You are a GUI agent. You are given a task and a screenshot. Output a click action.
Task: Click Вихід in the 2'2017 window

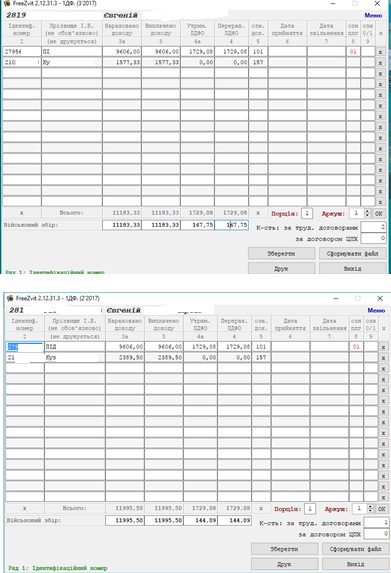(355, 563)
